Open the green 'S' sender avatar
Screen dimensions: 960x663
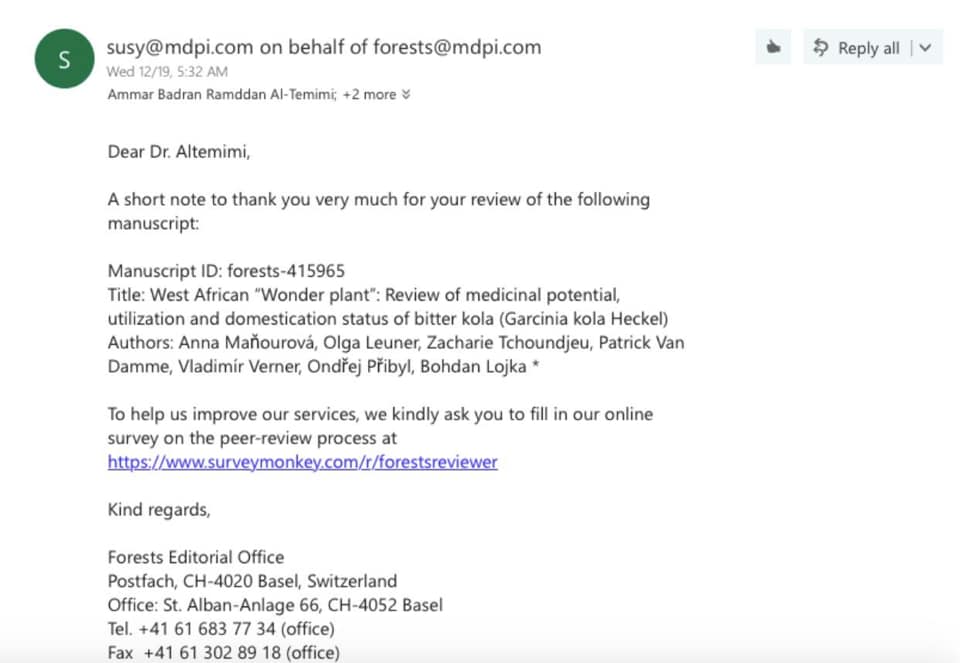click(x=64, y=59)
